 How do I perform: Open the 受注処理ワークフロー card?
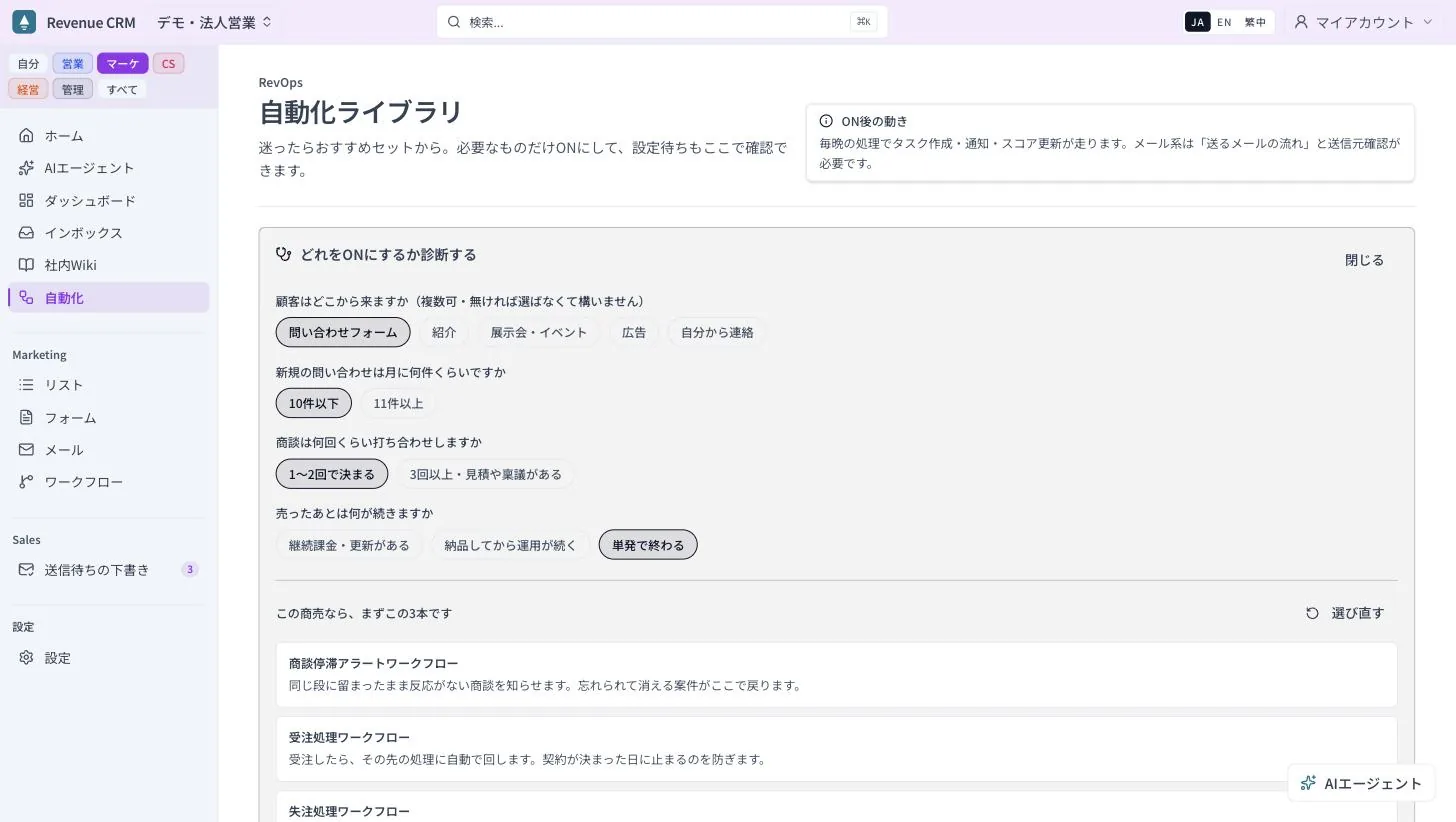836,749
